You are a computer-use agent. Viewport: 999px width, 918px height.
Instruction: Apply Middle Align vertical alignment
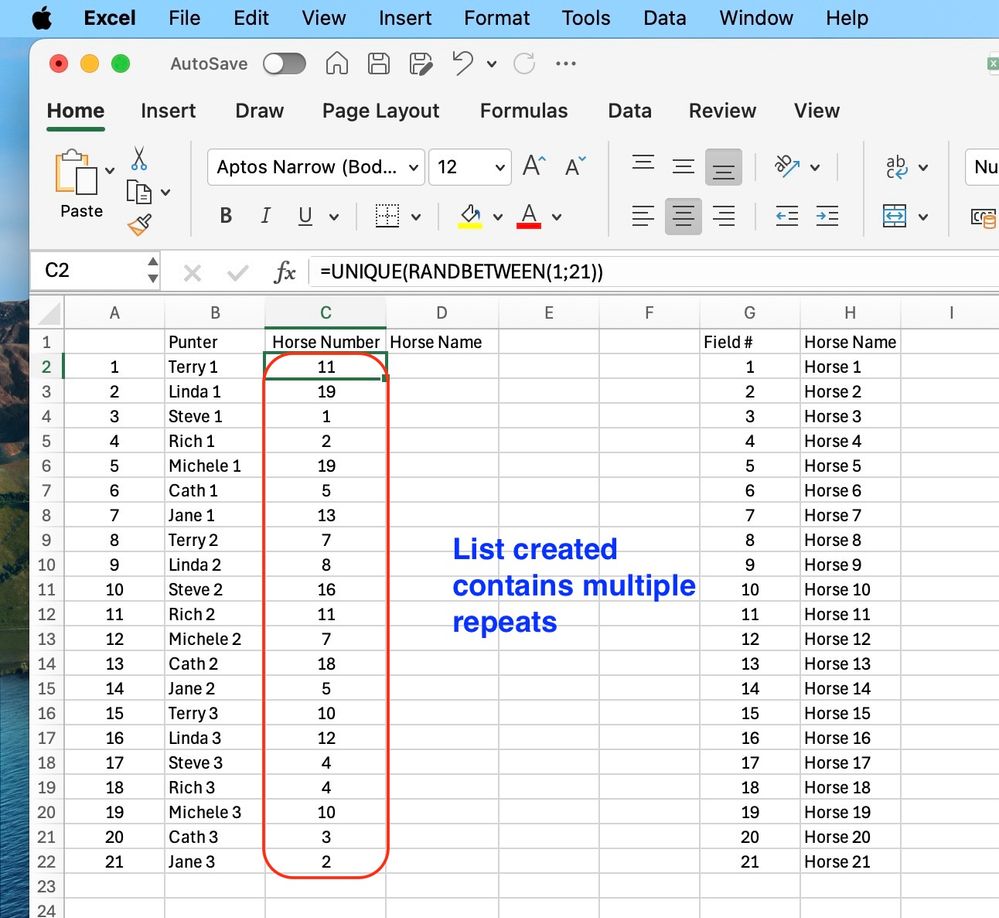click(684, 167)
